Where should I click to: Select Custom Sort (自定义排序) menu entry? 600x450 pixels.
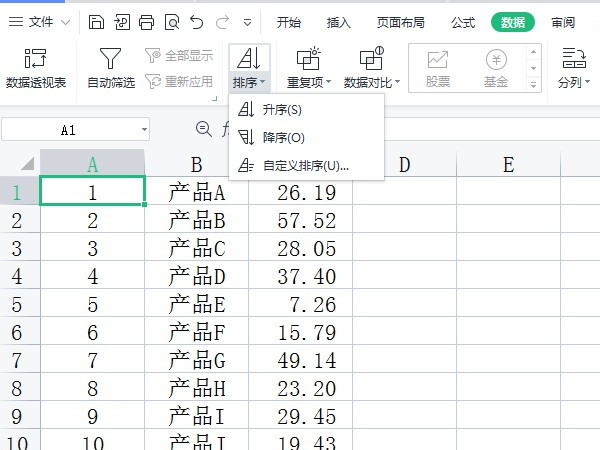click(x=305, y=165)
